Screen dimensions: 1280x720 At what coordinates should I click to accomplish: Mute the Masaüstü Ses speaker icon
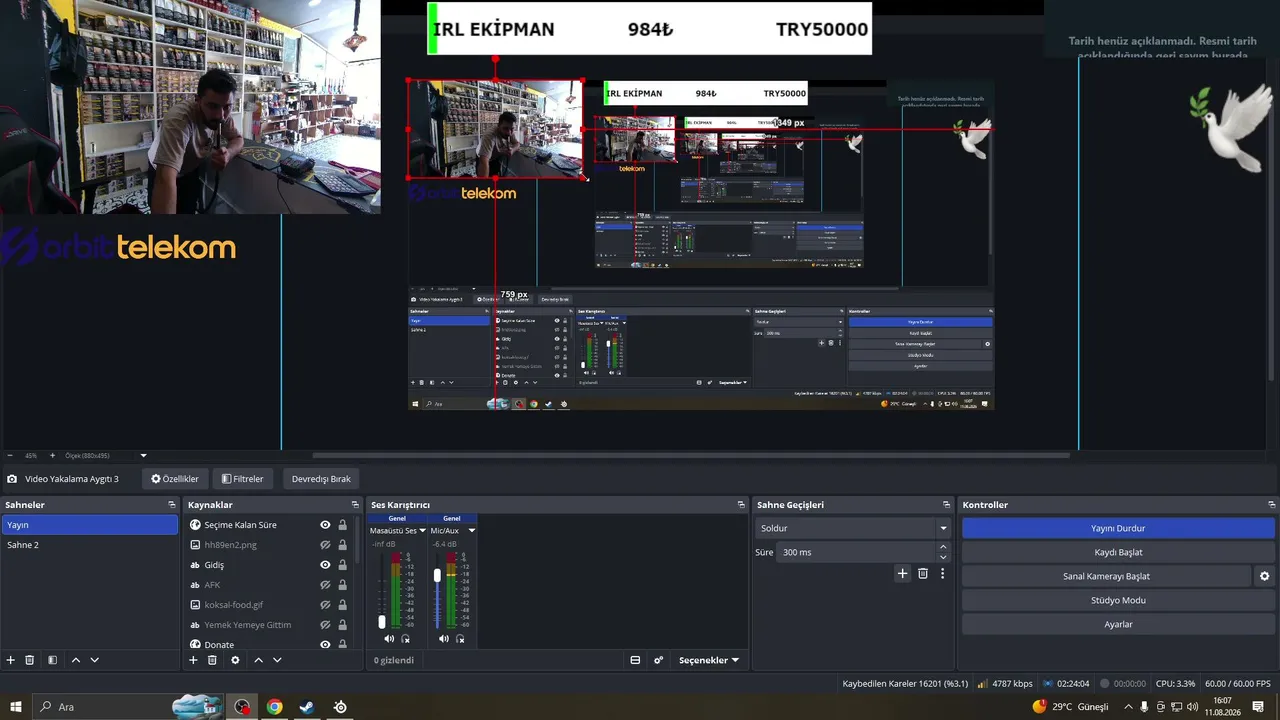(389, 639)
